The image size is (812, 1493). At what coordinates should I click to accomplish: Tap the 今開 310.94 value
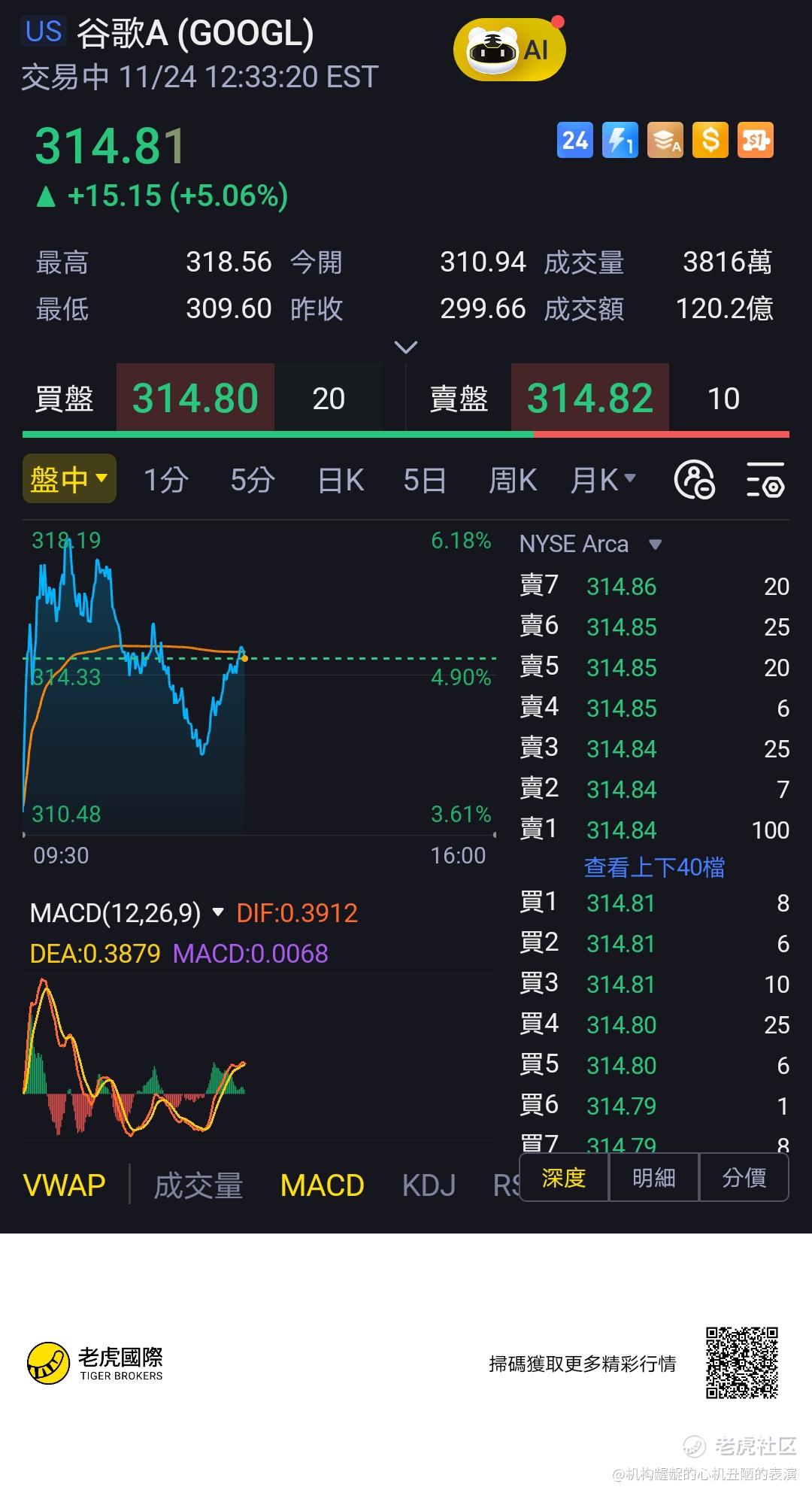tap(483, 262)
